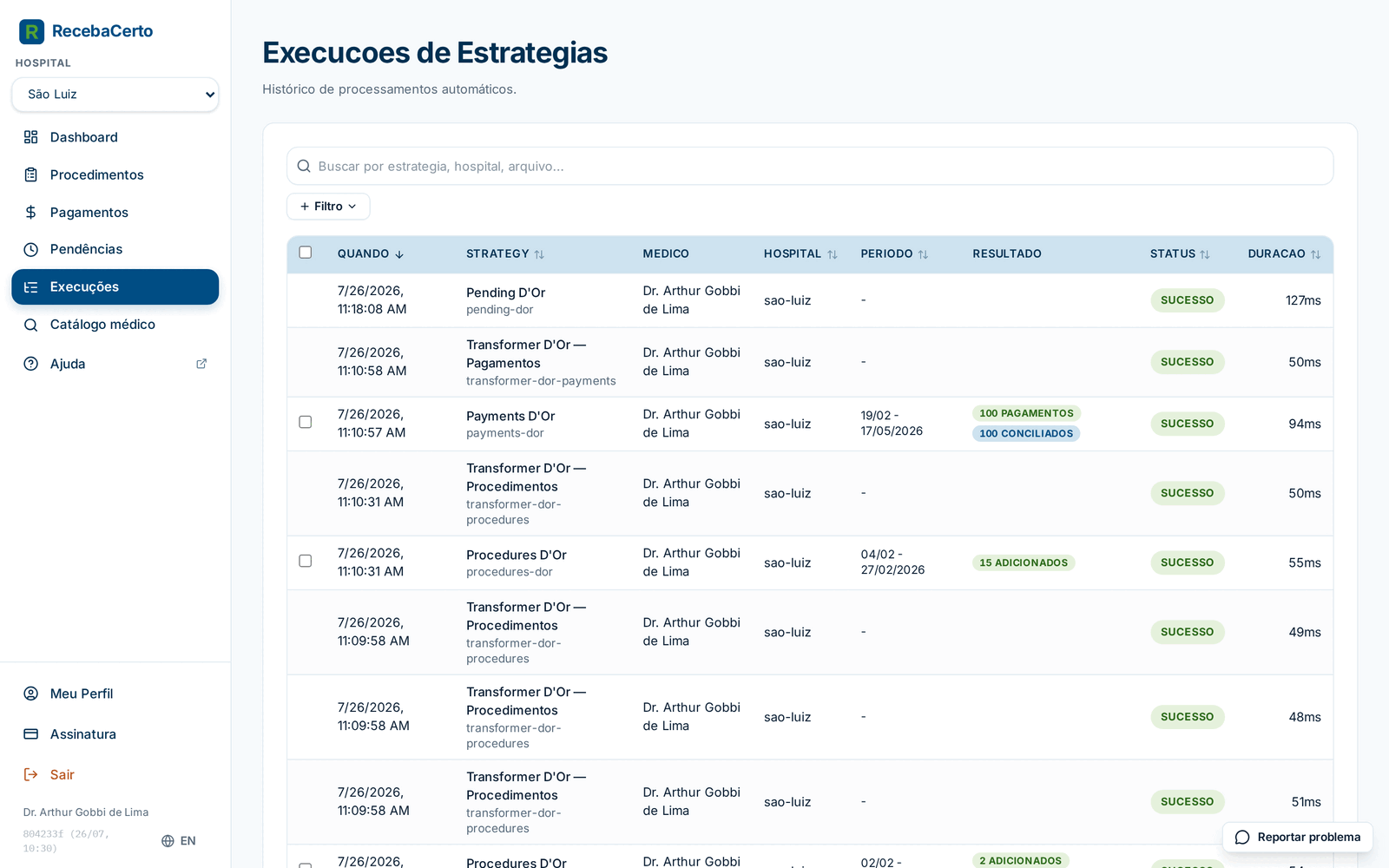
Task: Click the Dashboard grid icon
Action: click(31, 137)
